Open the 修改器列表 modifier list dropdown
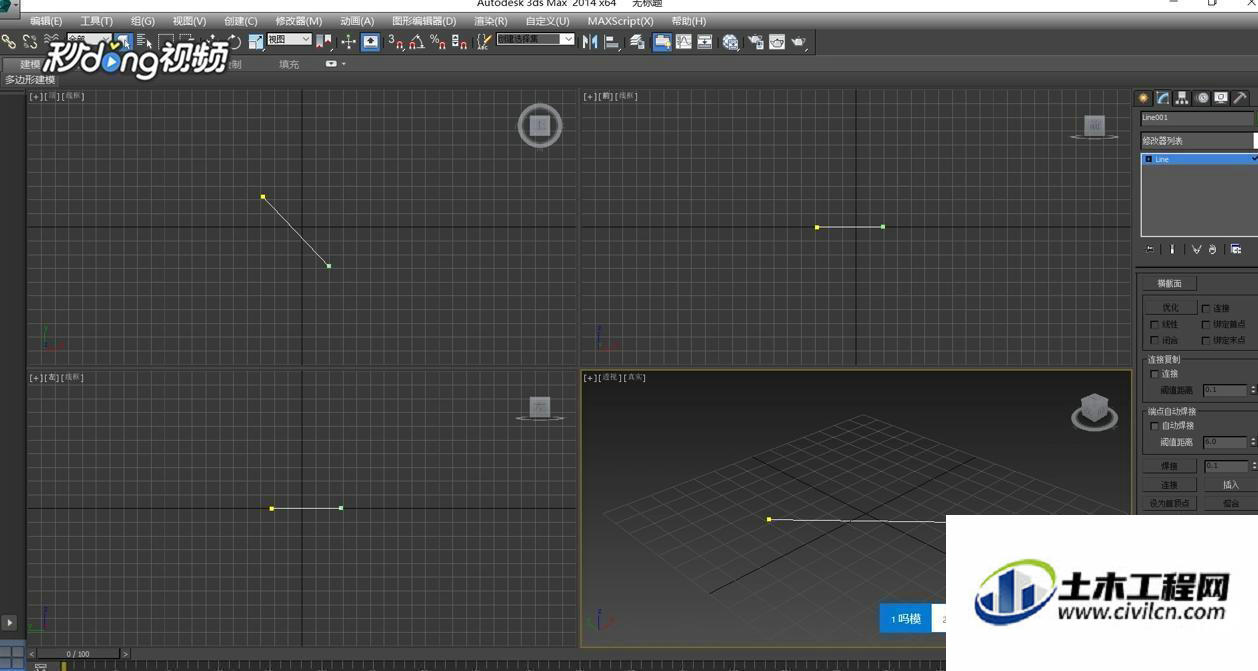This screenshot has height=671, width=1258. pyautogui.click(x=1198, y=141)
